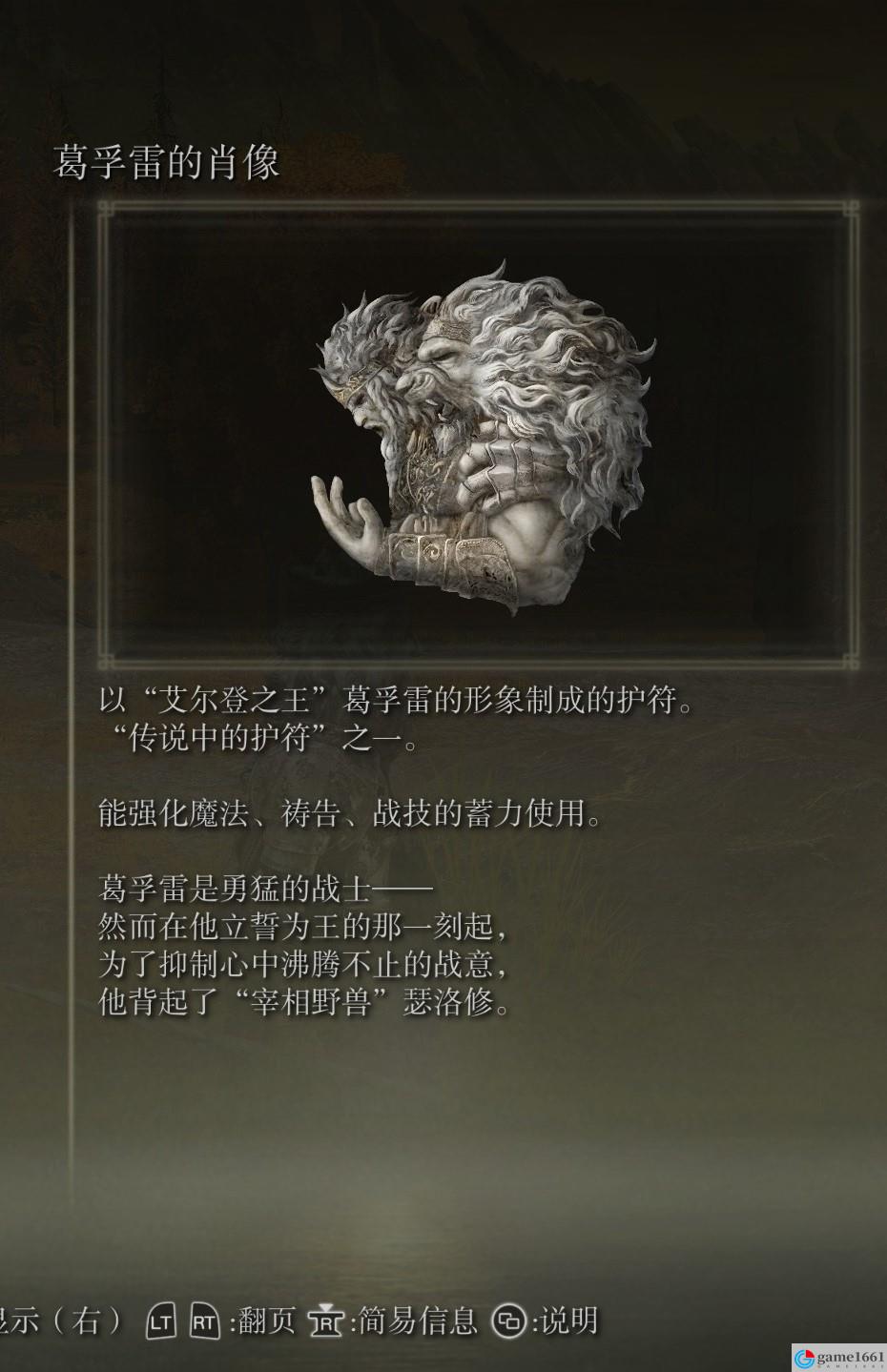
Task: Open 简易信息 simple info view
Action: (417, 1321)
